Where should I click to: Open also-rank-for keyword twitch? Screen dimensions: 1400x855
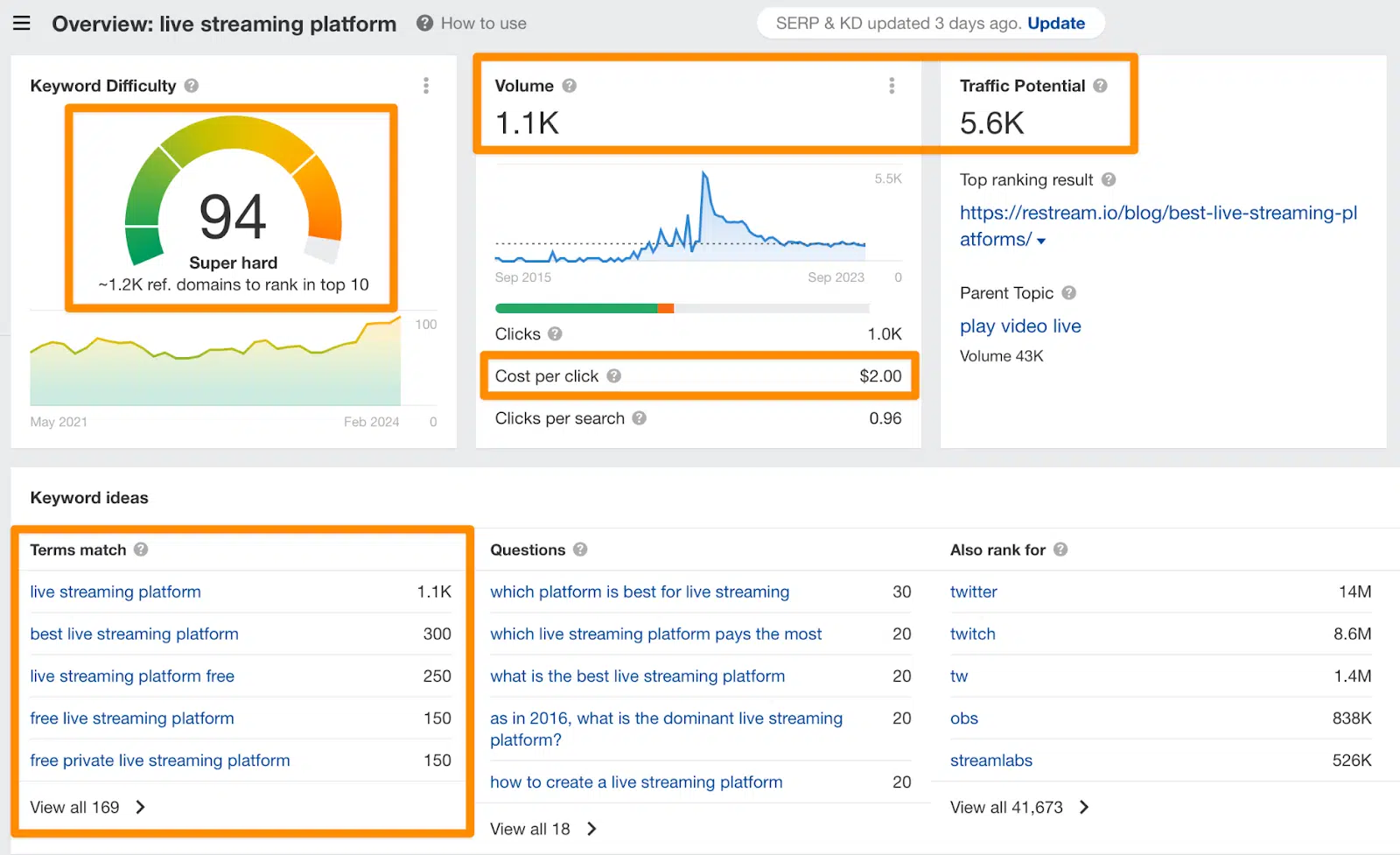973,634
